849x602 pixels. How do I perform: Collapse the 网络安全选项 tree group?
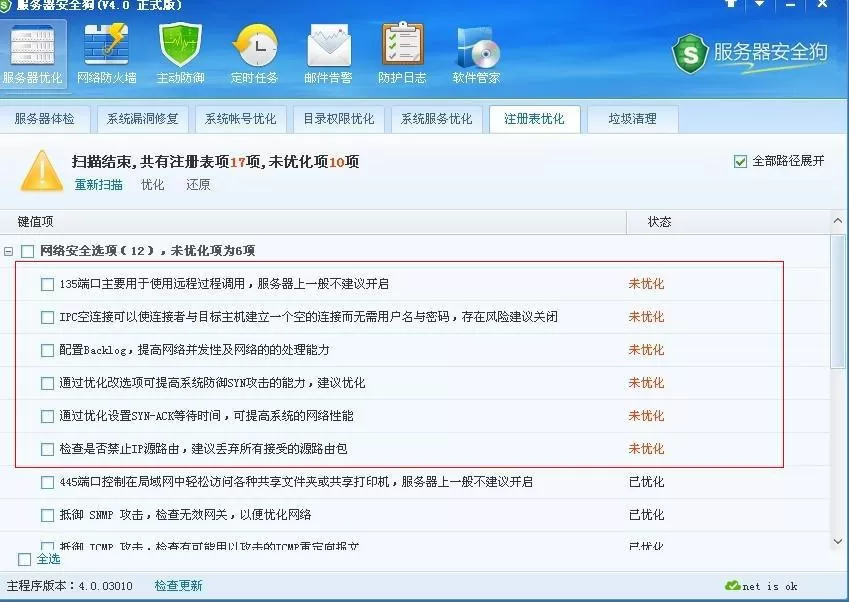8,251
